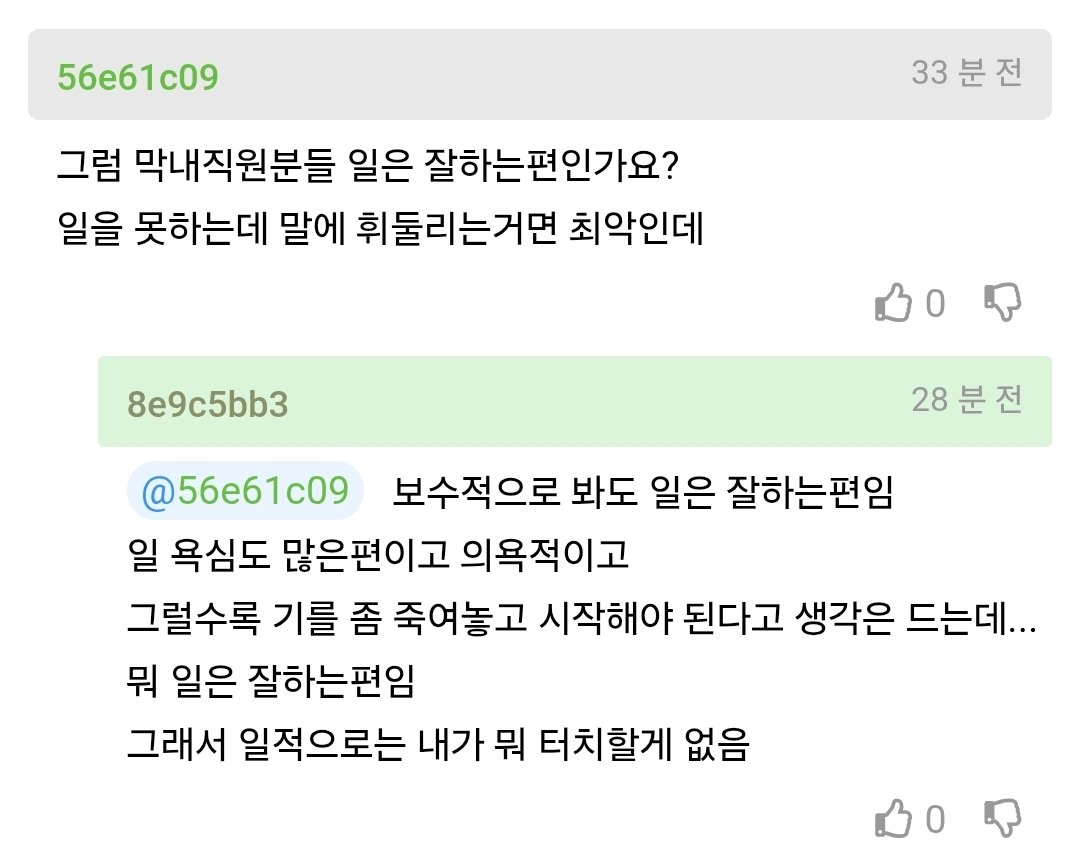Open the profile of commenter 56e61c09
This screenshot has height=855, width=1080.
(138, 76)
